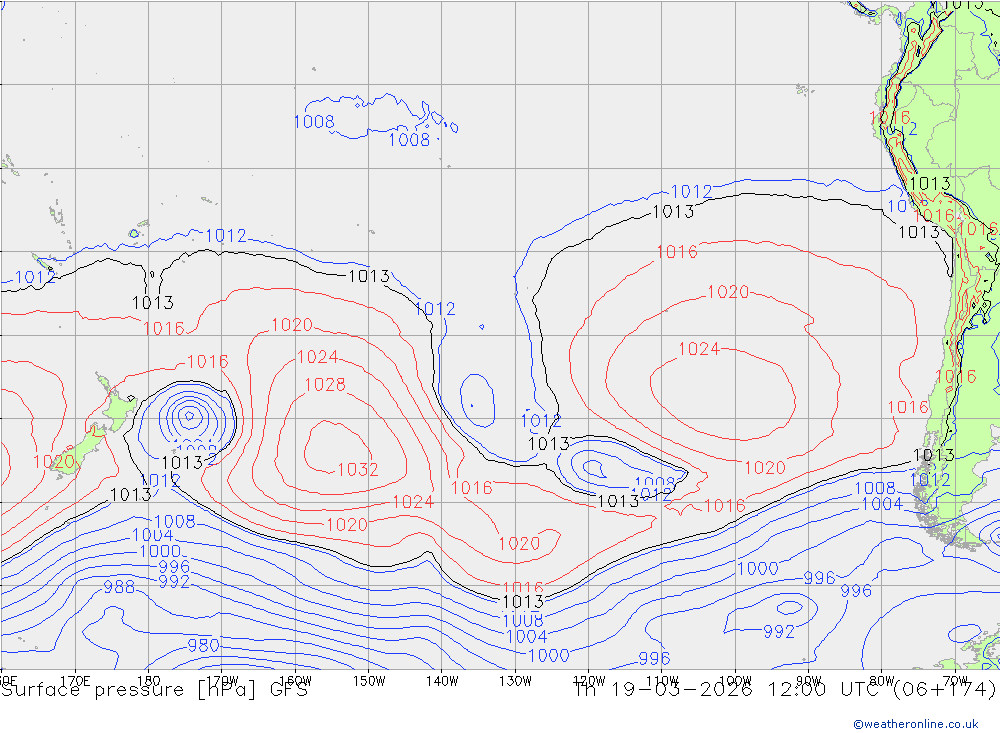Click the 1028 isobar label
This screenshot has width=1000, height=733.
click(x=325, y=385)
